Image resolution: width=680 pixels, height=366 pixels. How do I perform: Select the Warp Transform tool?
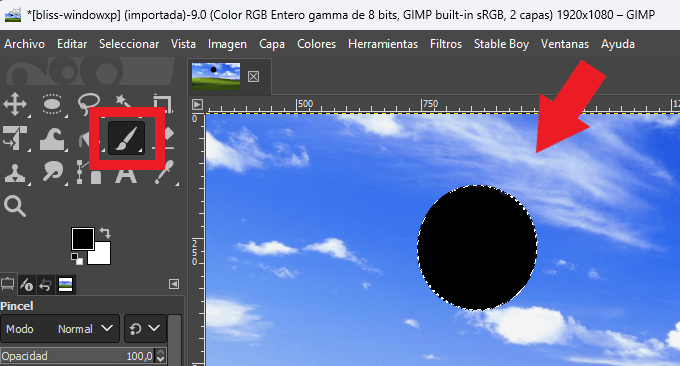(x=52, y=139)
